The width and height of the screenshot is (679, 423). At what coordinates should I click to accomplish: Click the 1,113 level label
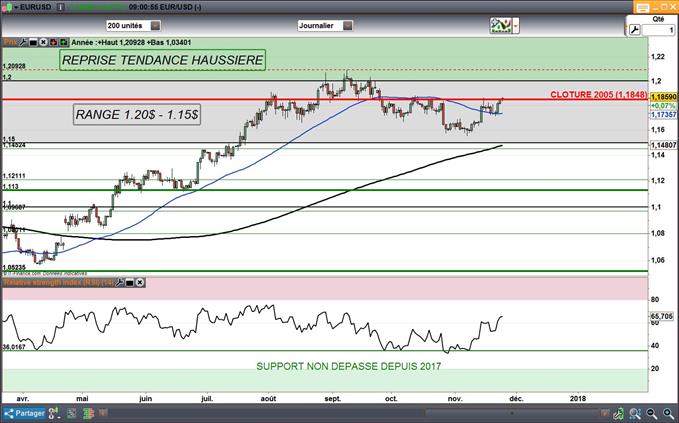tap(11, 187)
